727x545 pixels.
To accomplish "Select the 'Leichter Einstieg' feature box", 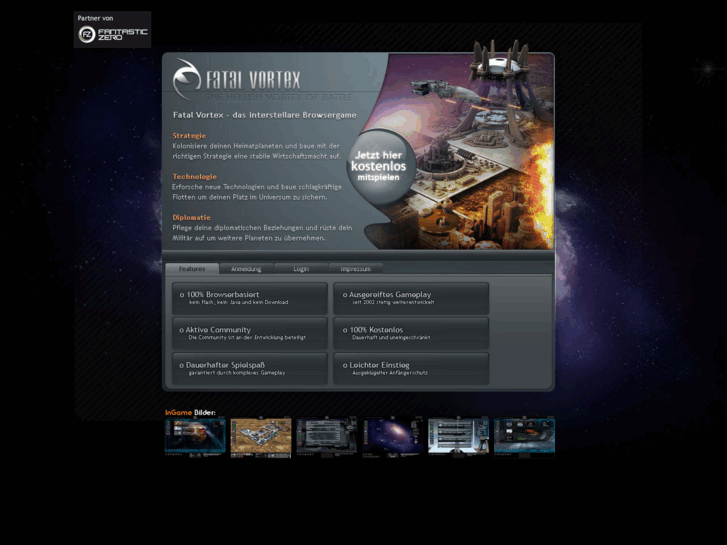I will click(411, 369).
